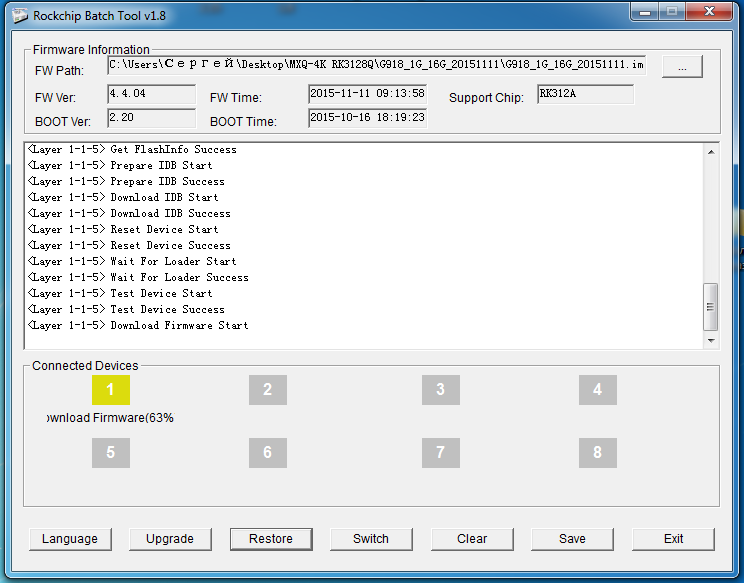Viewport: 744px width, 583px height.
Task: Click the FW Path input field
Action: 376,65
